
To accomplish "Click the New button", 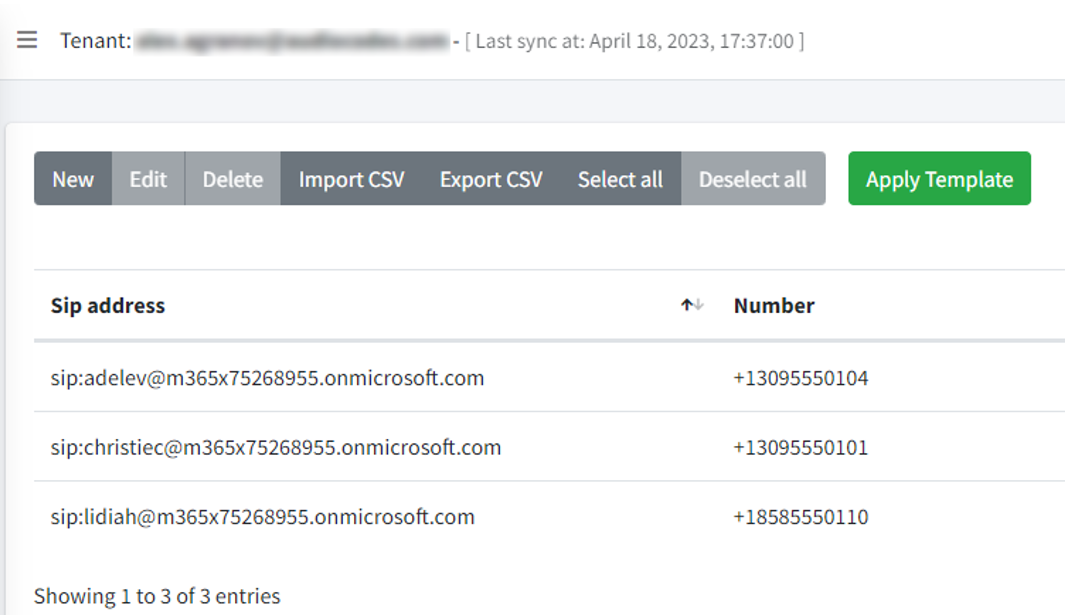I will coord(73,179).
